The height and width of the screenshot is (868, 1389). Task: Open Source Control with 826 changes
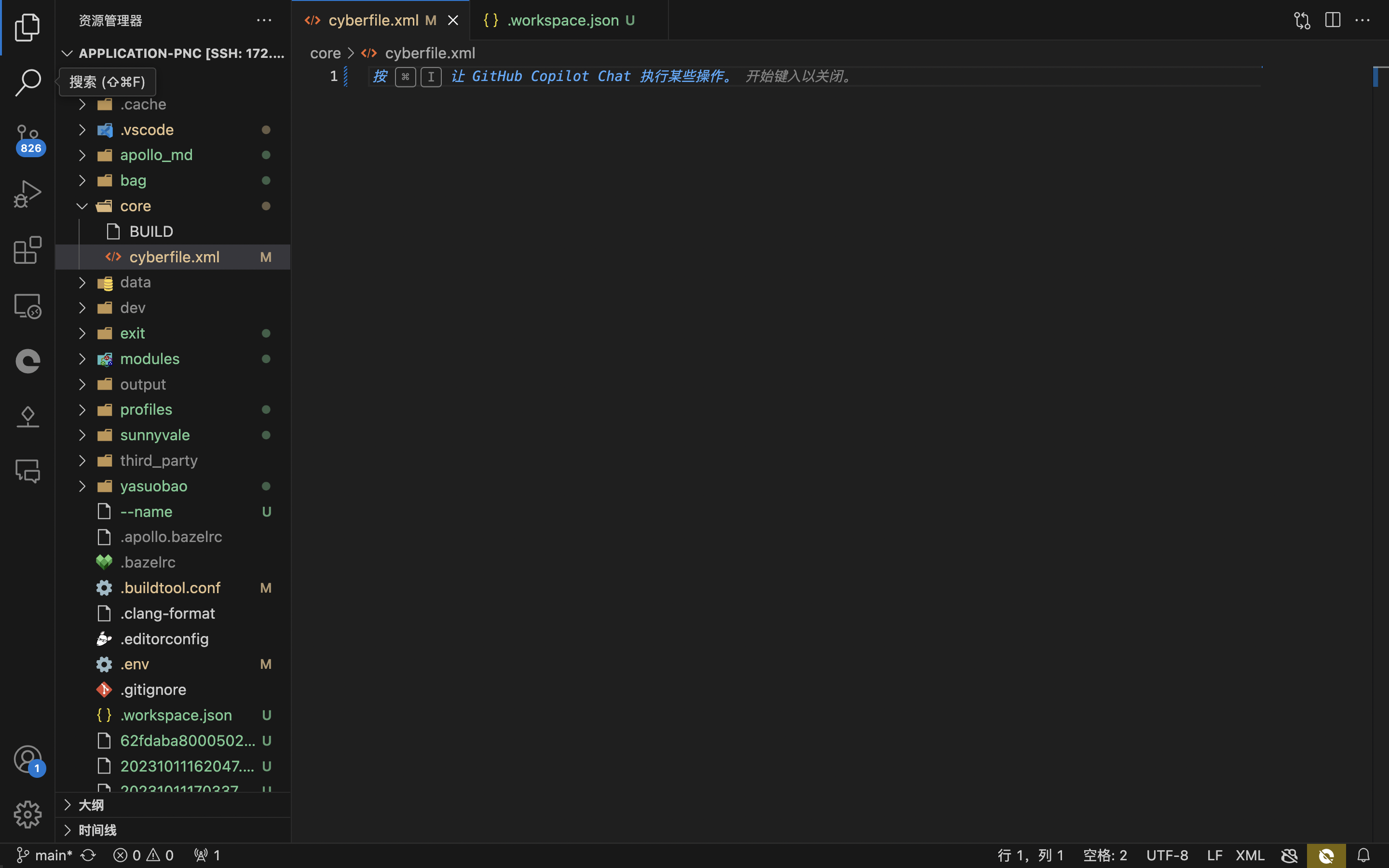(27, 139)
